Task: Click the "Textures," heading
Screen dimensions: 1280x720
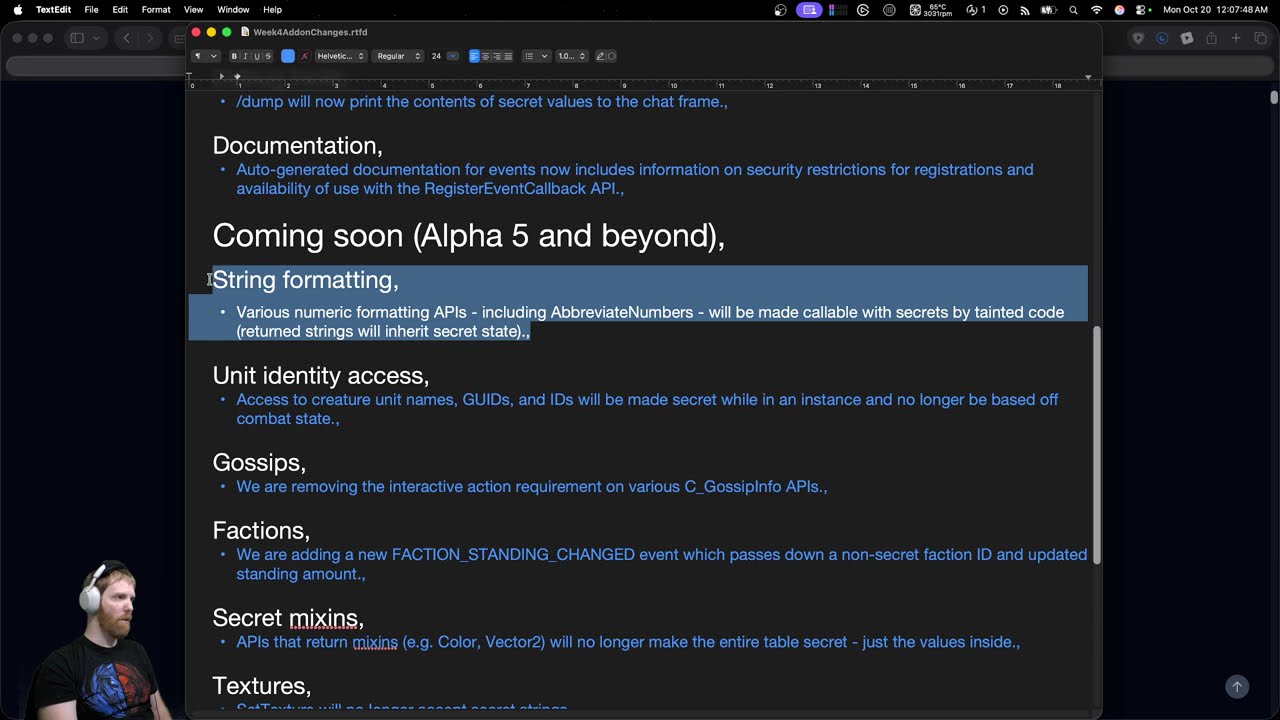Action: click(x=262, y=686)
